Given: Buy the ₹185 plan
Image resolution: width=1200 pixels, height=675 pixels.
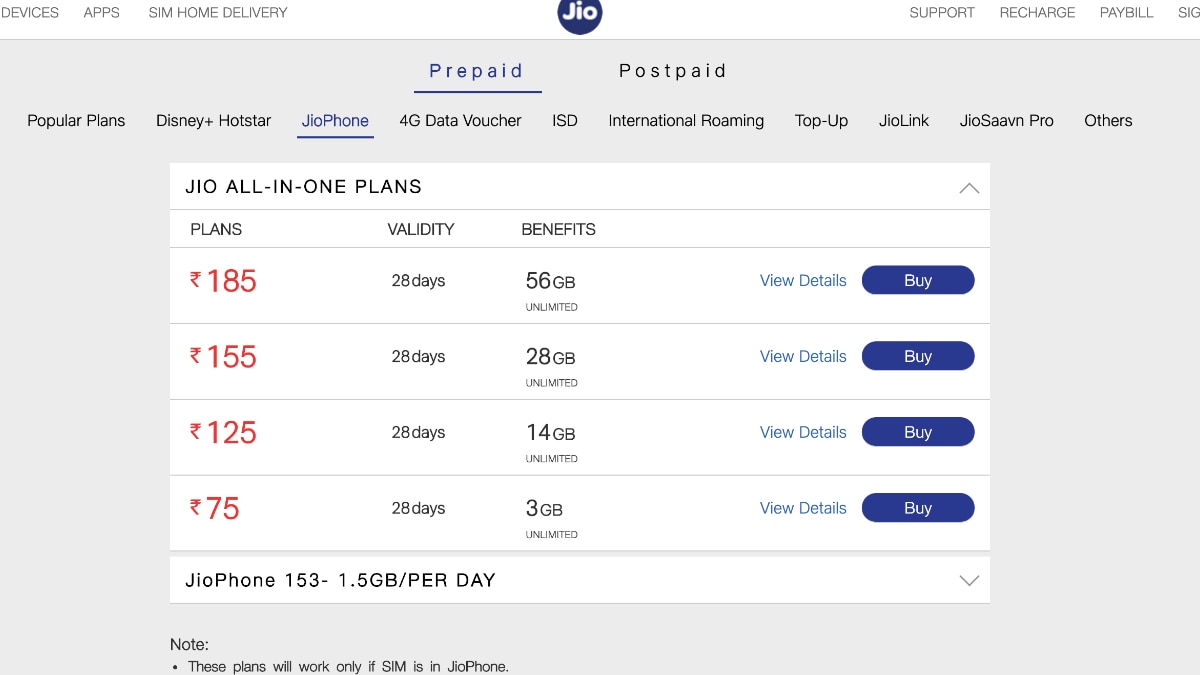Looking at the screenshot, I should (x=917, y=281).
